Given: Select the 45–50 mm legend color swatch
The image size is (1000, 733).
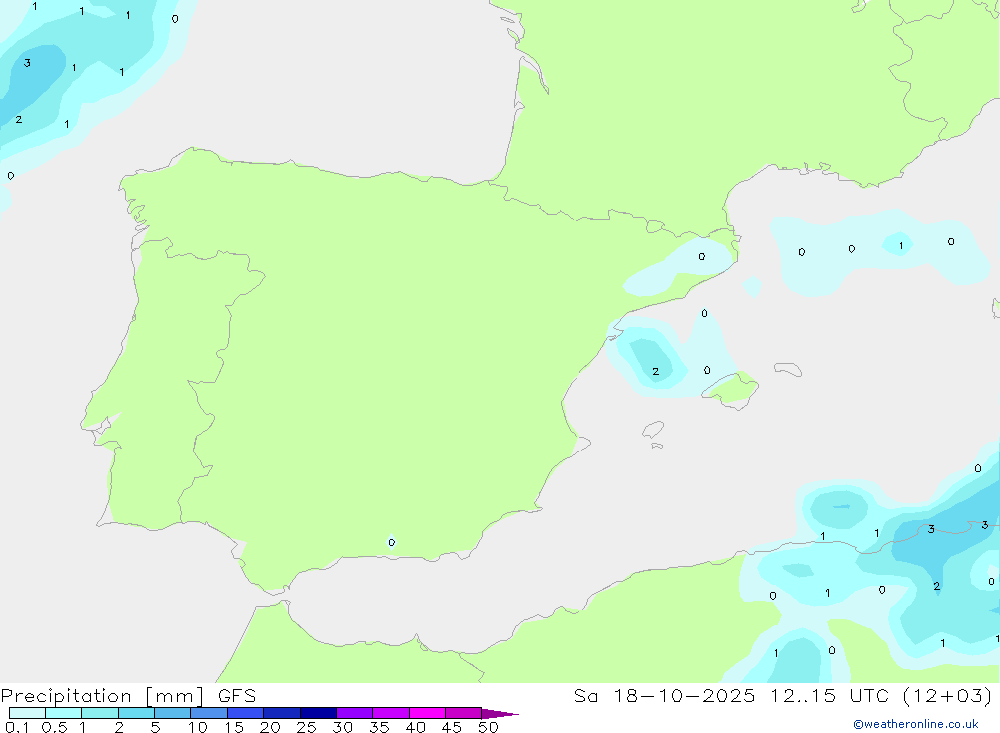Looking at the screenshot, I should 463,713.
